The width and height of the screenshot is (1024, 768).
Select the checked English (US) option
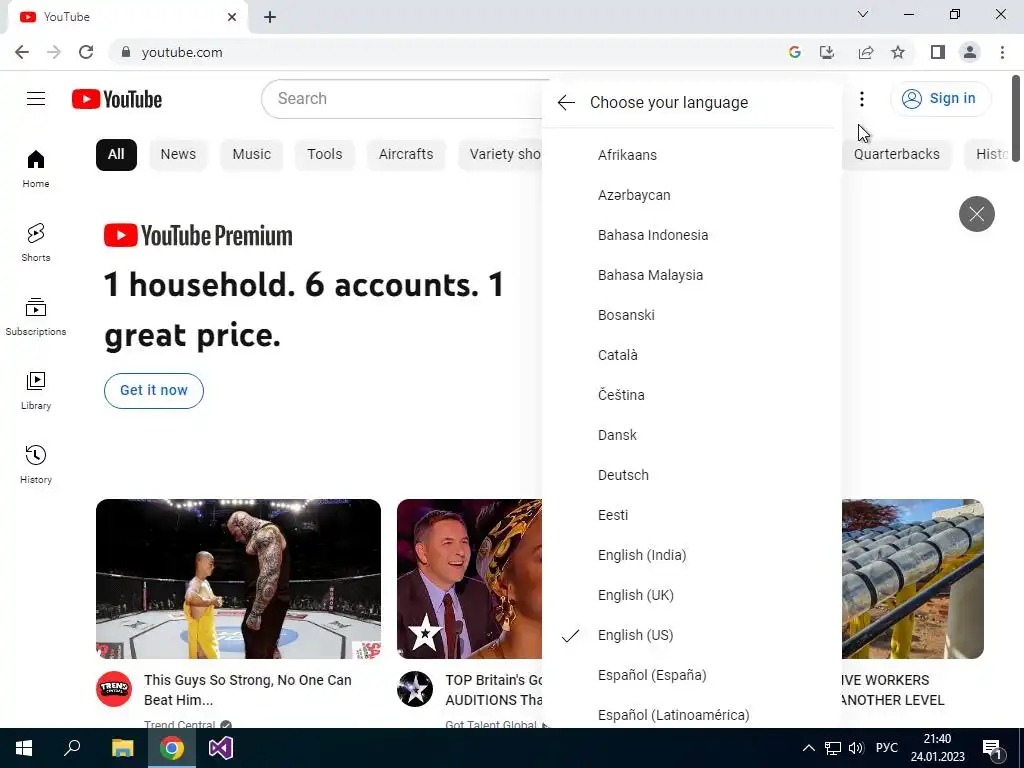point(692,635)
